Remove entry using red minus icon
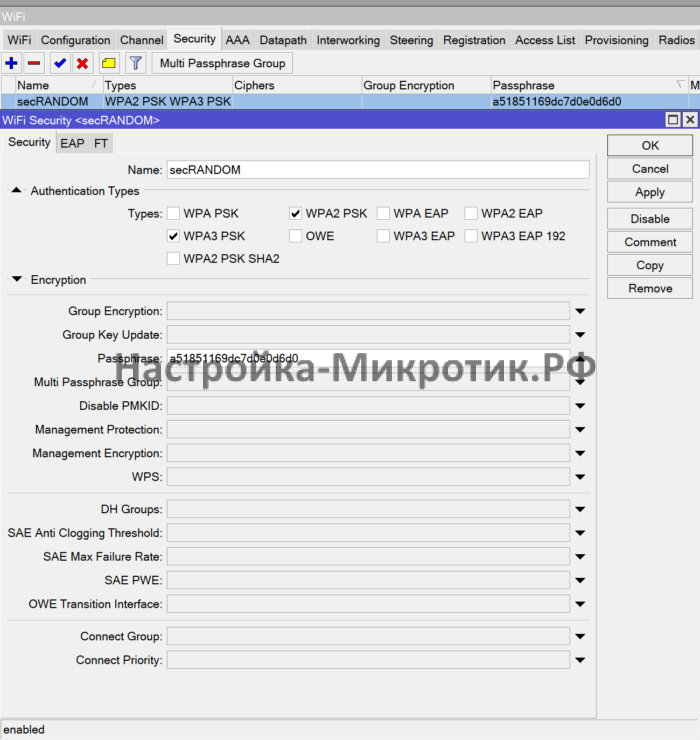 tap(34, 63)
